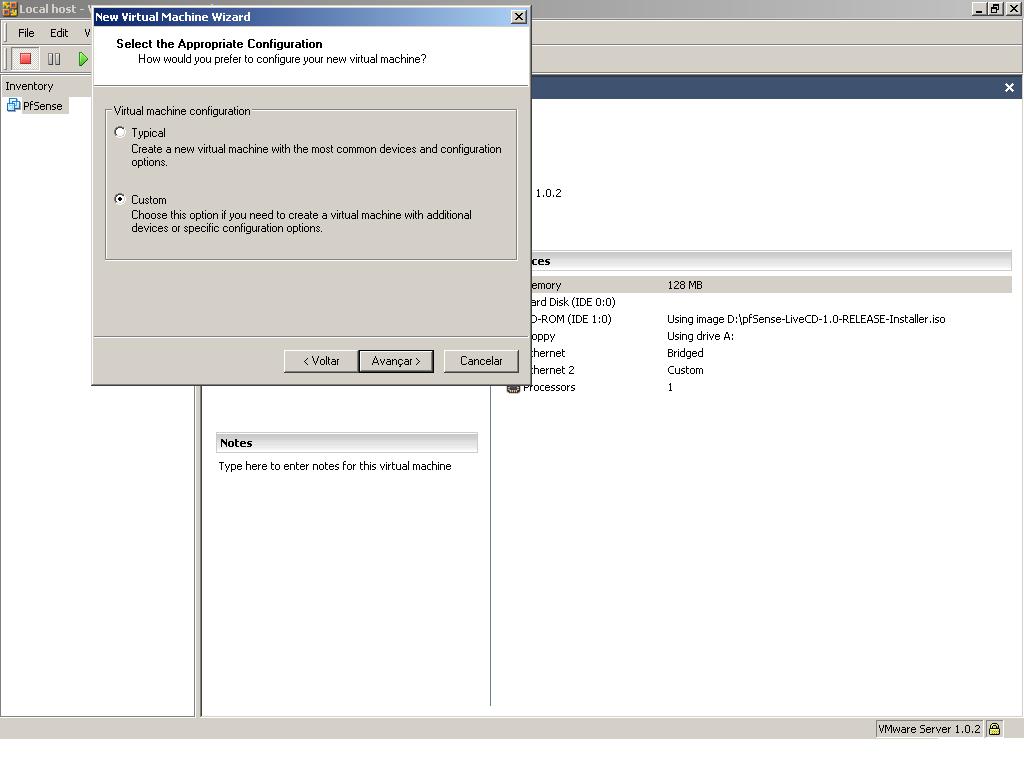Open the File menu
The image size is (1024, 768).
pyautogui.click(x=26, y=33)
